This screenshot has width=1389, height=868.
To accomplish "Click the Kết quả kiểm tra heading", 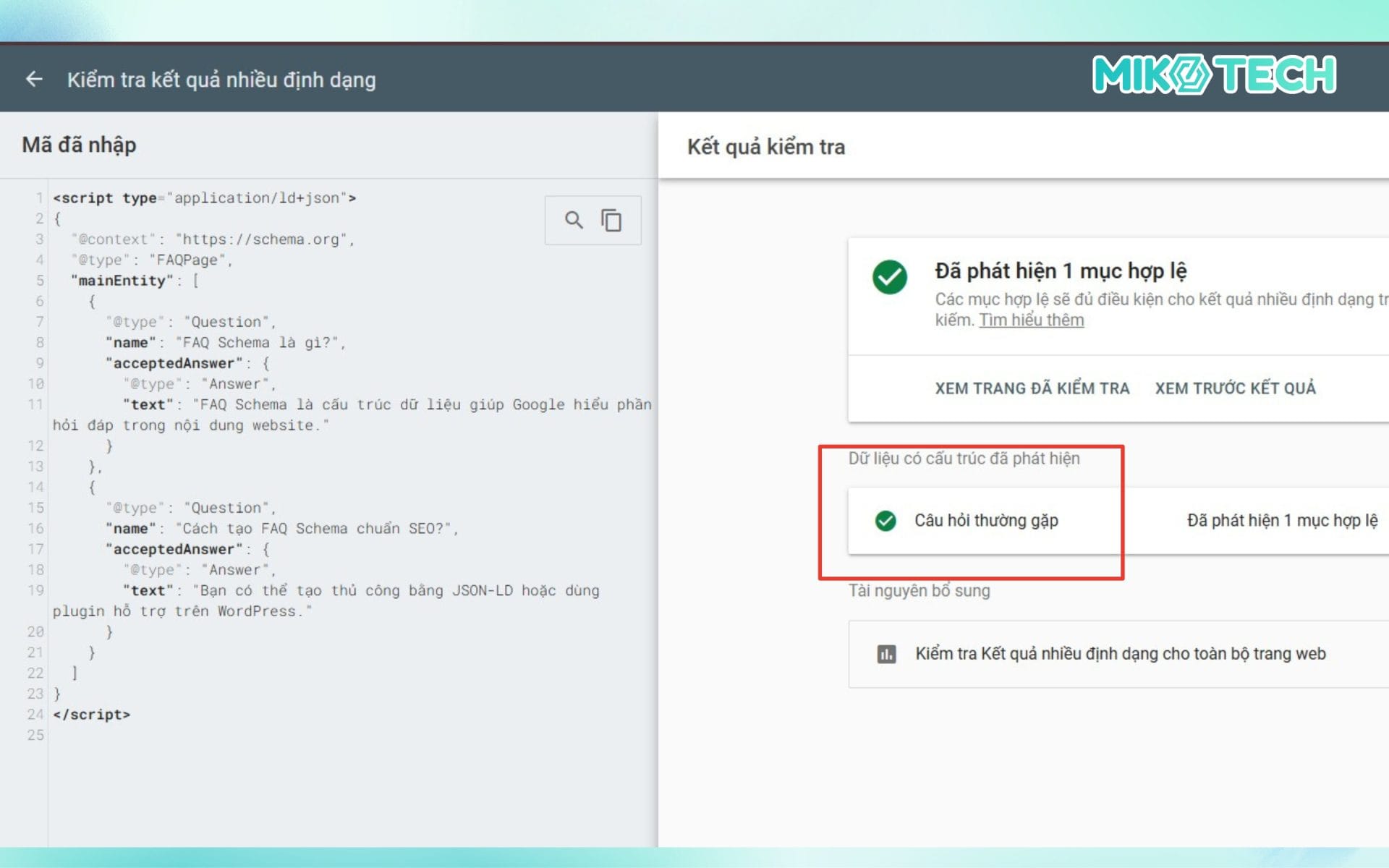I will [765, 147].
